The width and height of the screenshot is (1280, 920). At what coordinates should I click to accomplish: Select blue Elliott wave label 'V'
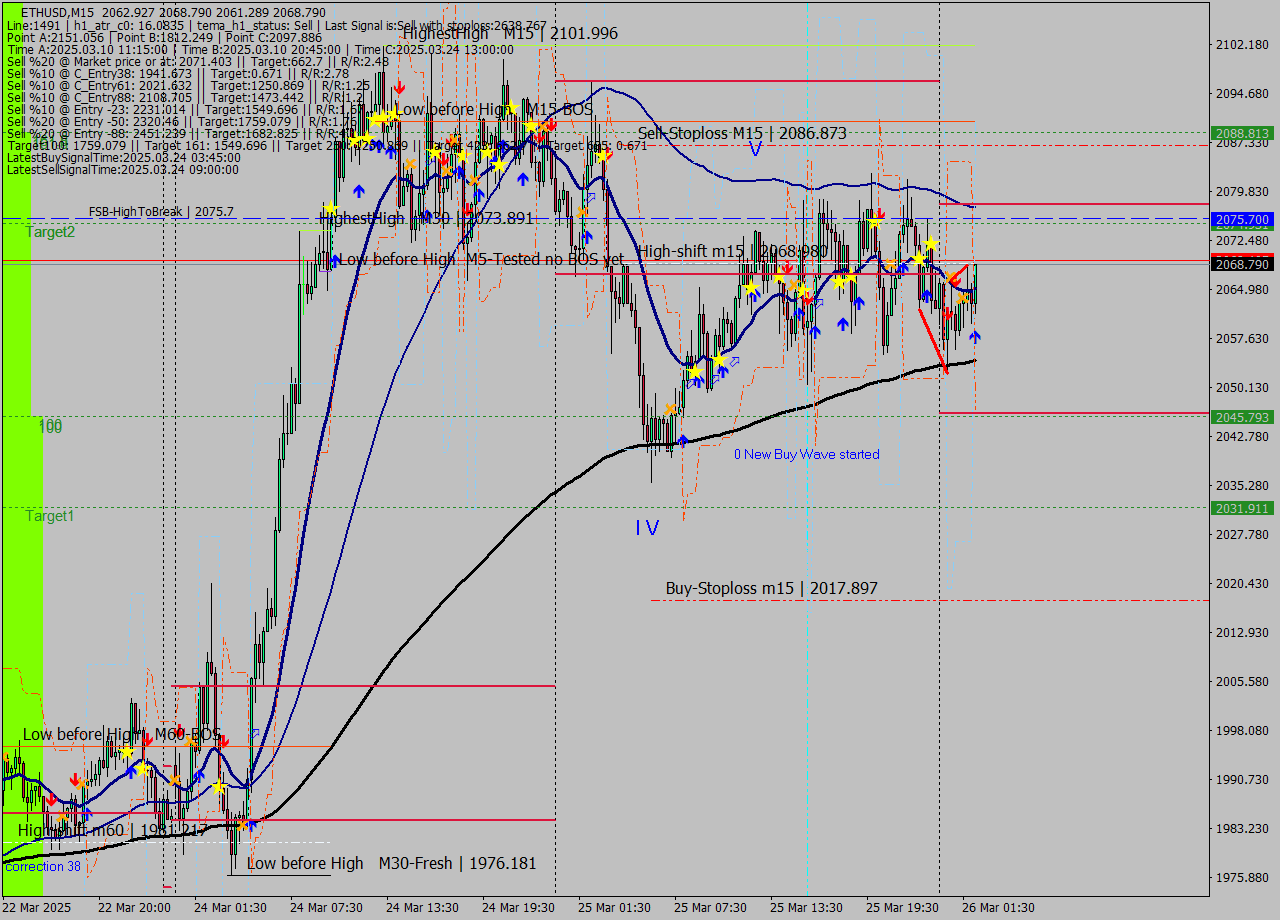click(755, 149)
